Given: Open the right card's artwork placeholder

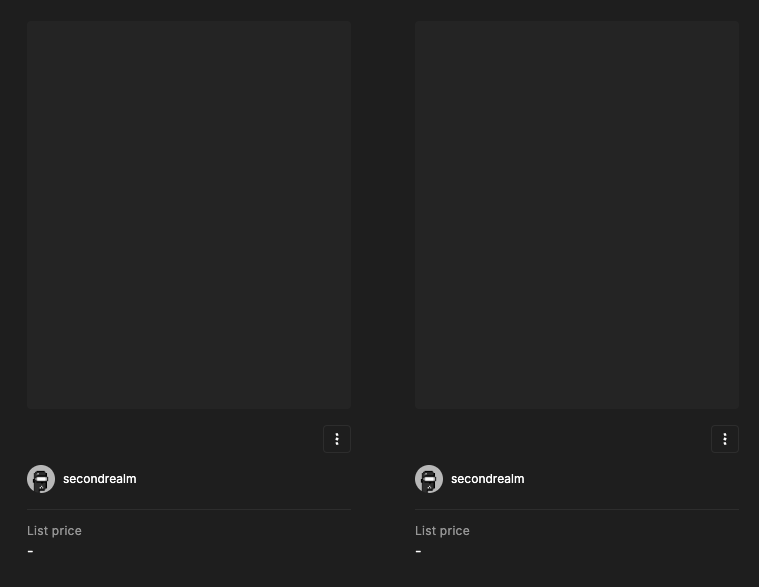Looking at the screenshot, I should tap(577, 215).
